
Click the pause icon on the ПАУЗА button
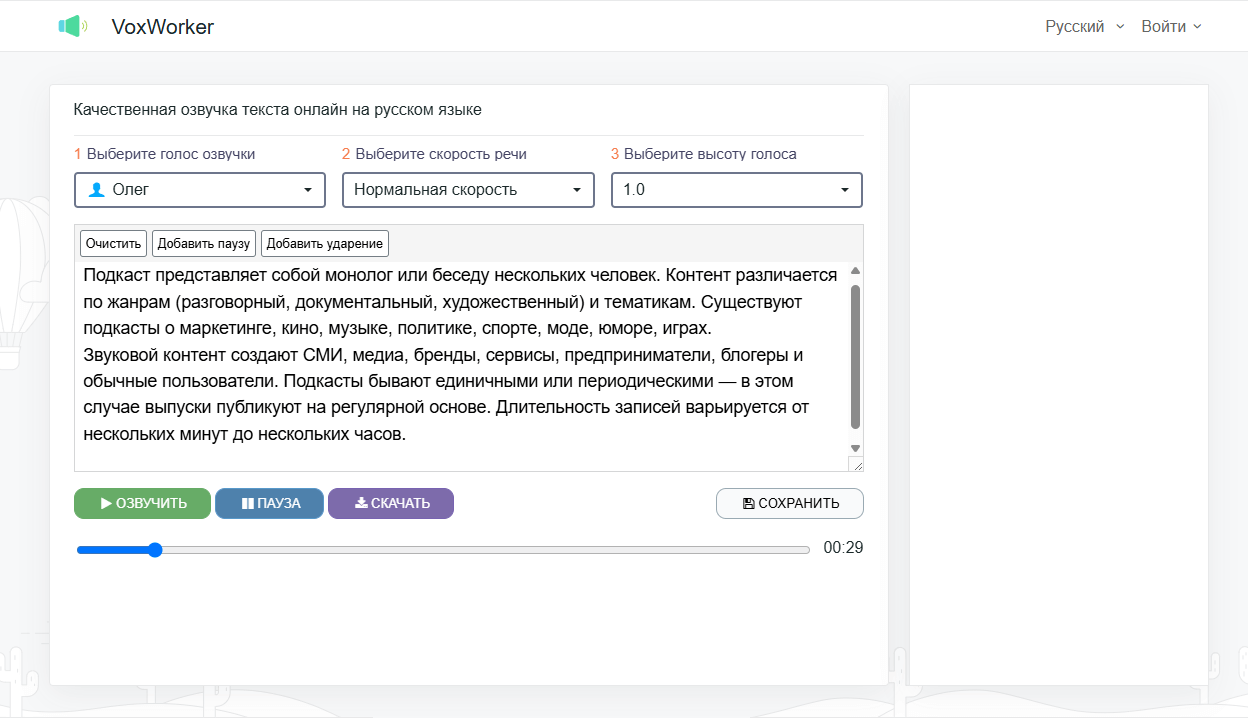pos(247,504)
